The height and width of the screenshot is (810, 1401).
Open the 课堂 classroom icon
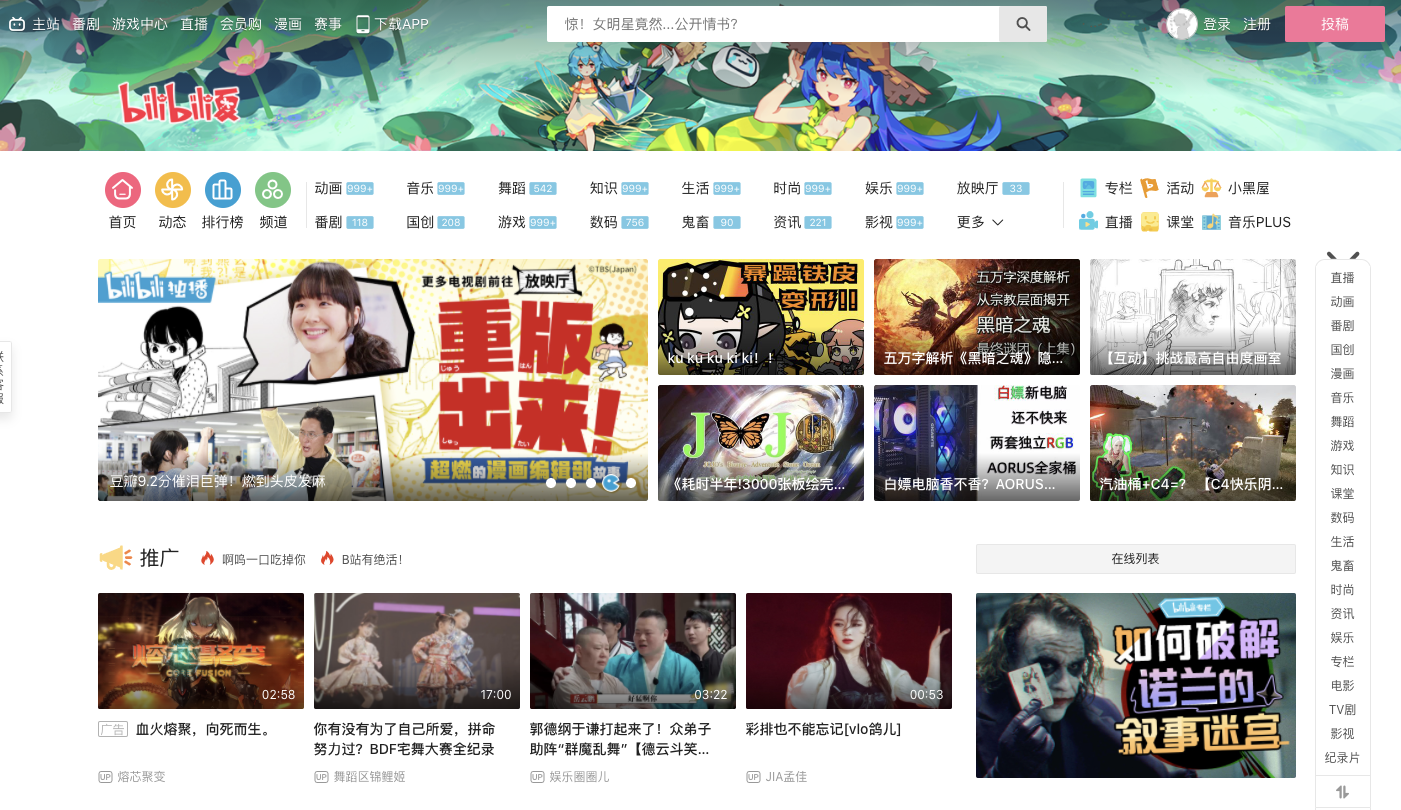pos(1150,222)
